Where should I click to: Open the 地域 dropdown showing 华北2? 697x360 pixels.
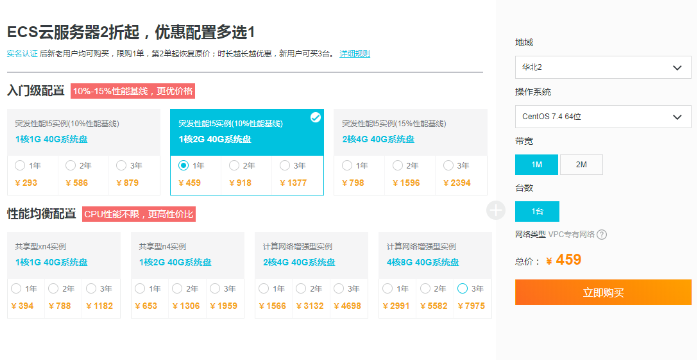[603, 68]
